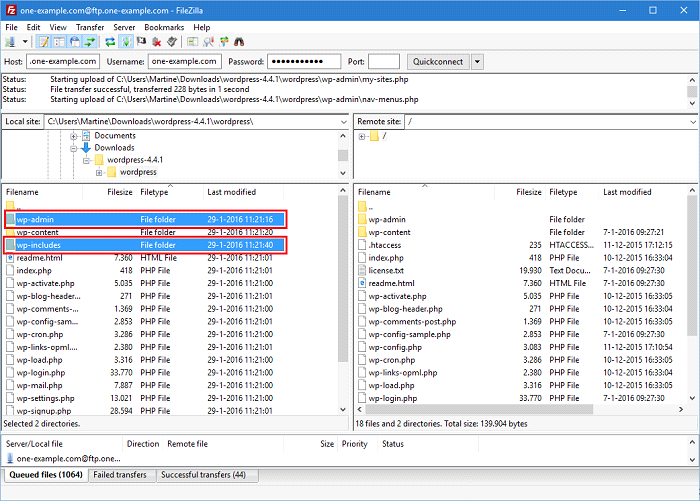This screenshot has width=700, height=501.
Task: Expand the wordpress folder tree node
Action: [100, 172]
